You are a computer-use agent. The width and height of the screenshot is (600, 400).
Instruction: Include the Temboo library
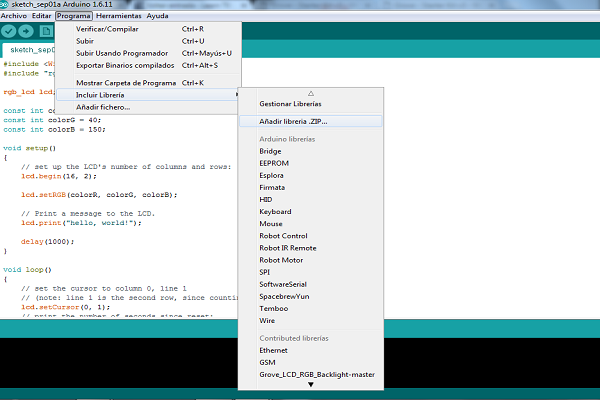(311, 309)
